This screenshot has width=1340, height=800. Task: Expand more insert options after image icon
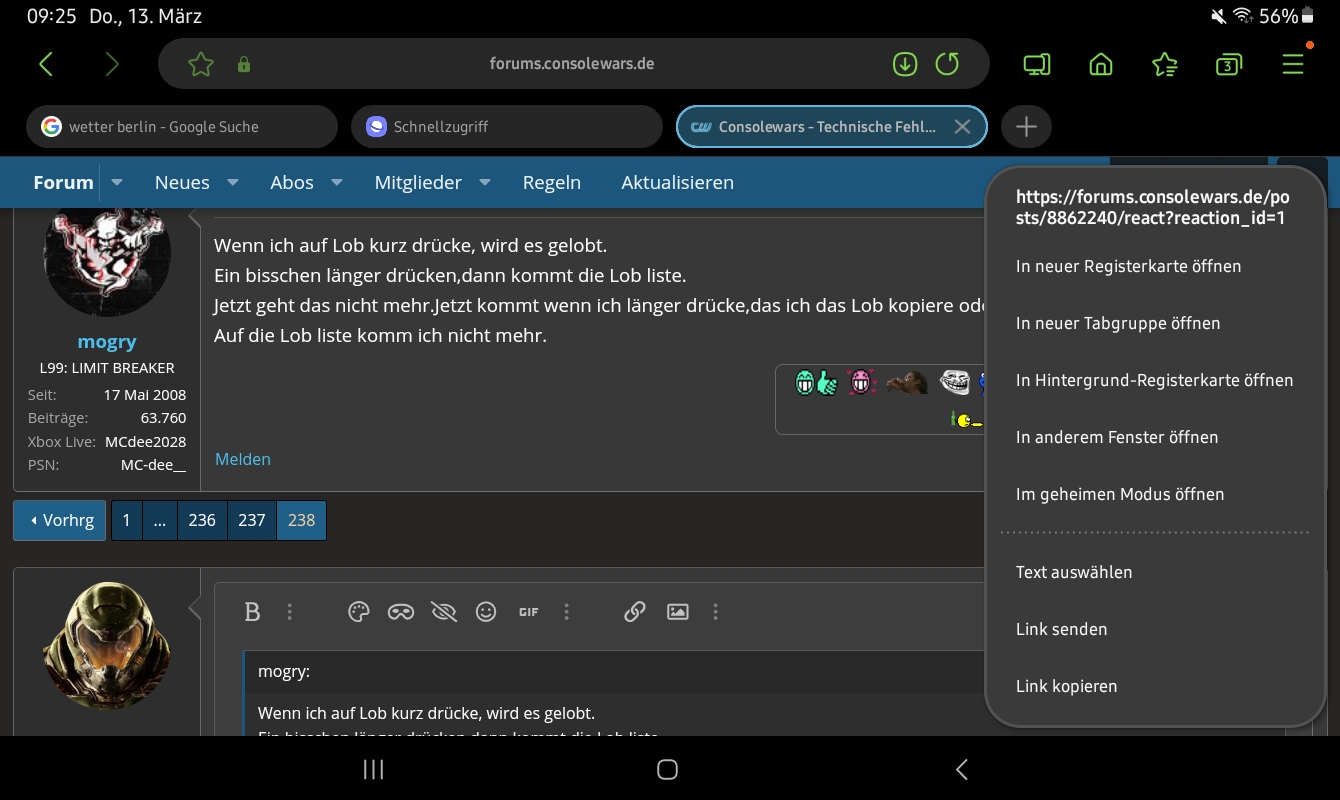pos(716,612)
